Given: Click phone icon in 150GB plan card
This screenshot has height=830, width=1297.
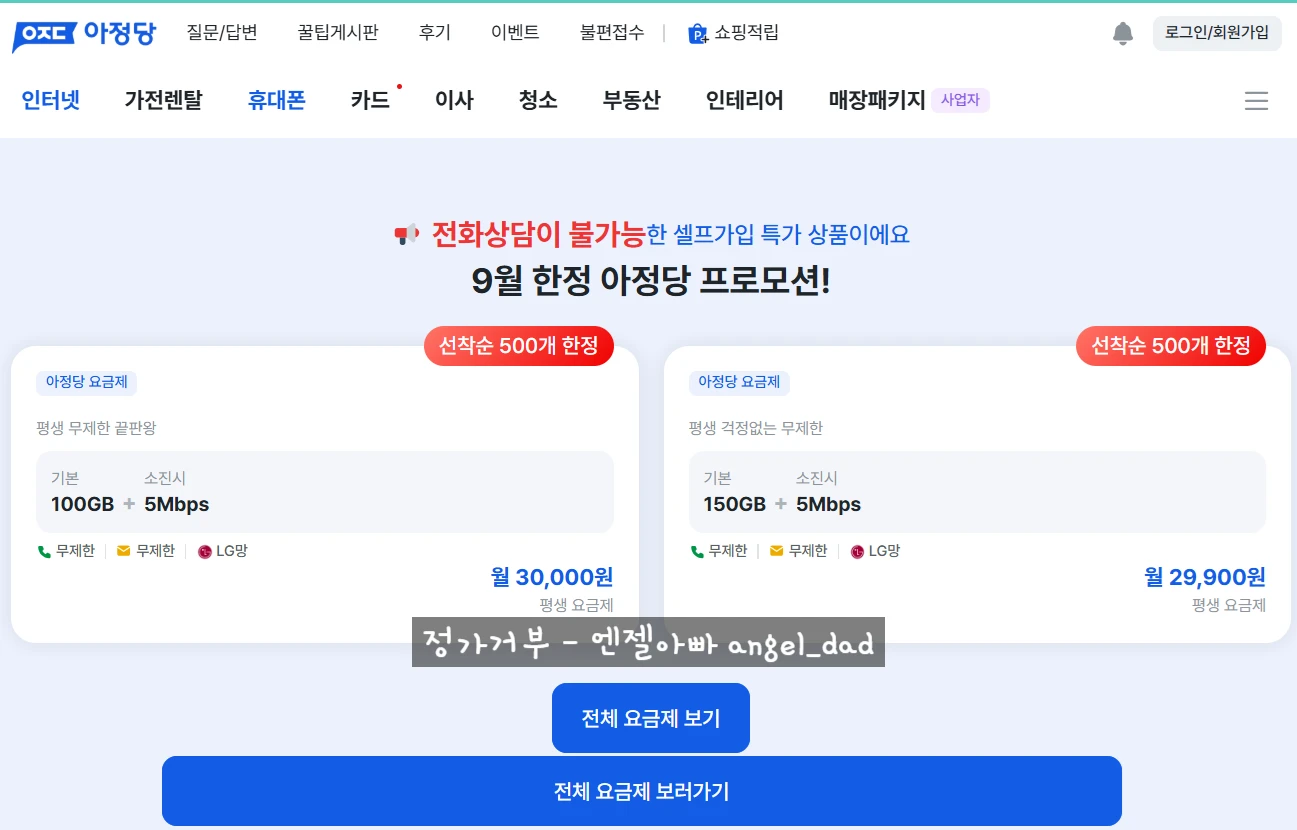Looking at the screenshot, I should (697, 551).
